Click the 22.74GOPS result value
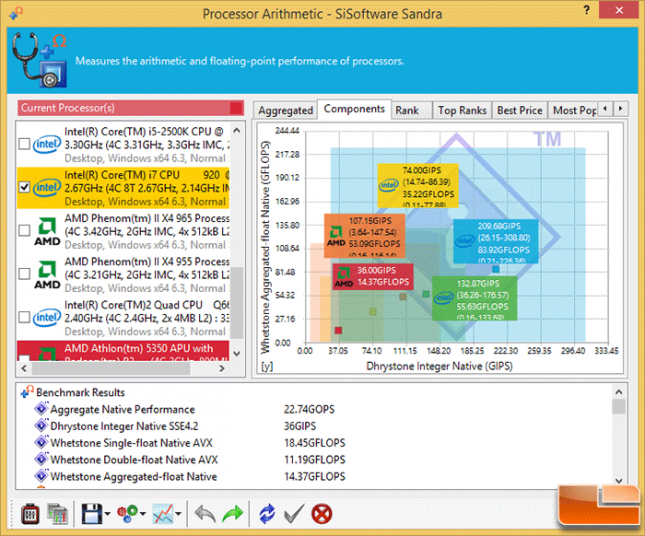The height and width of the screenshot is (536, 645). point(309,409)
